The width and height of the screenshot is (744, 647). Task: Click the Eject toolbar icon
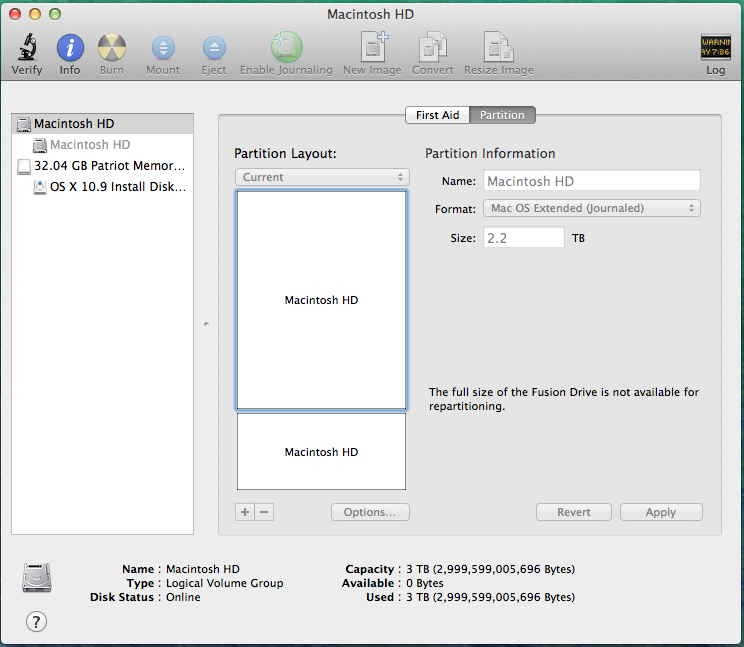coord(214,48)
